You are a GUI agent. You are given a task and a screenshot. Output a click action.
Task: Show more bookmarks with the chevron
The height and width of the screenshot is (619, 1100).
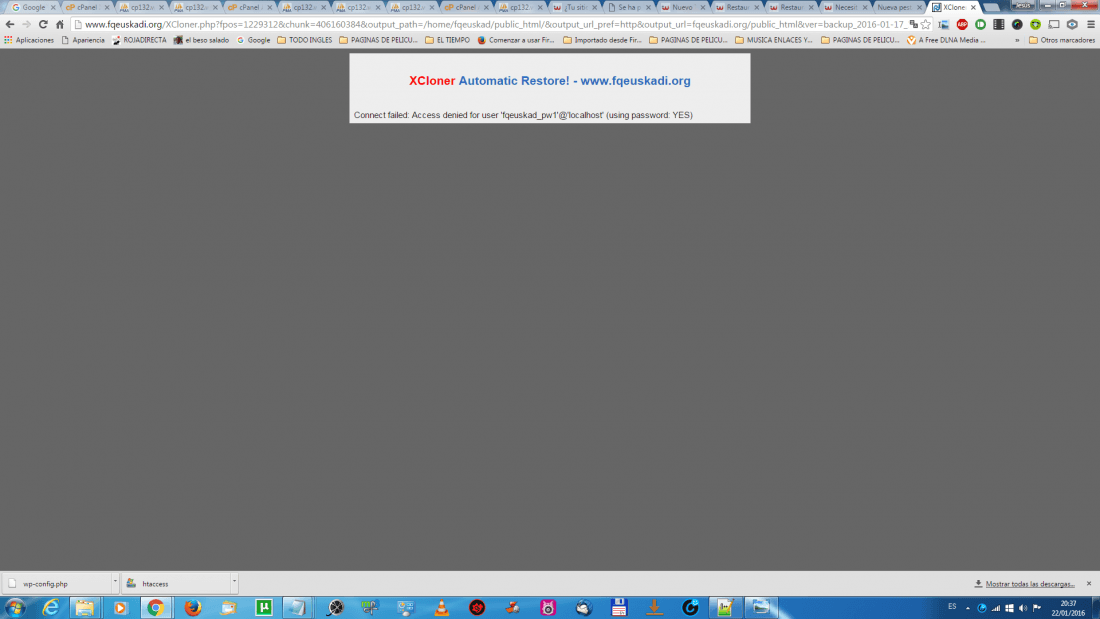pos(1017,40)
